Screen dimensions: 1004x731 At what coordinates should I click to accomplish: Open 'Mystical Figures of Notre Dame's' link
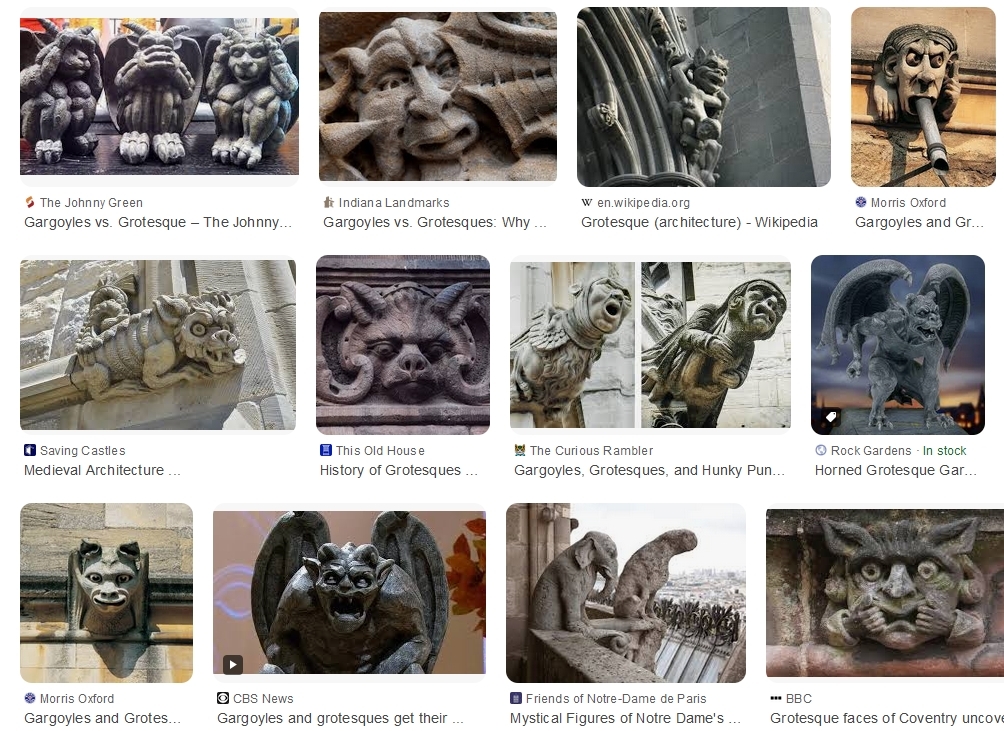click(625, 718)
